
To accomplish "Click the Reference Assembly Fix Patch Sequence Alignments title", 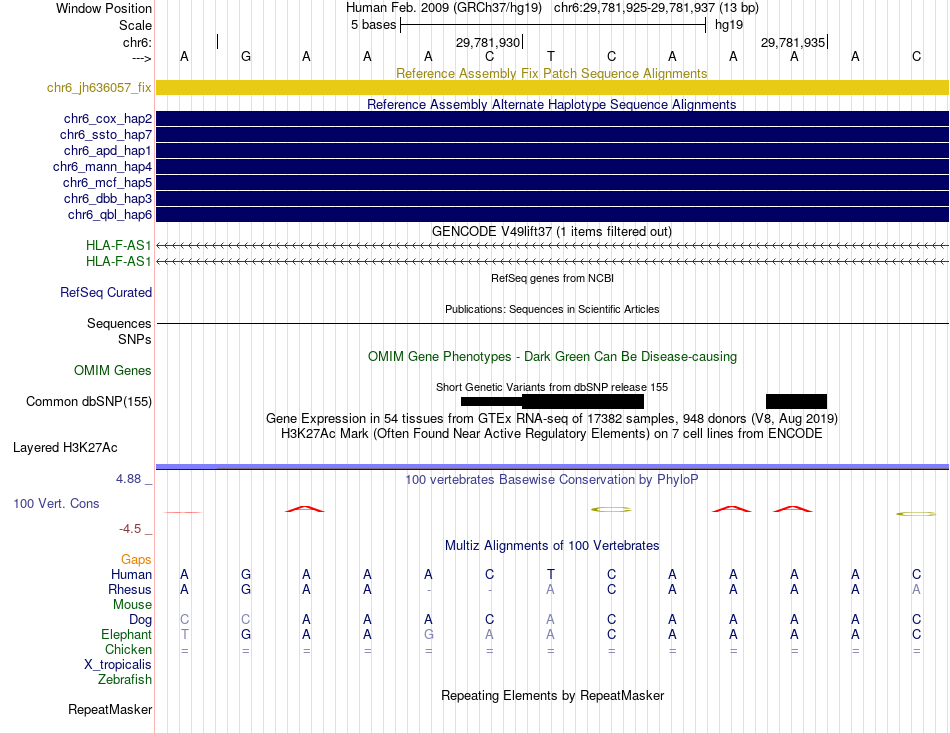I will coord(551,73).
